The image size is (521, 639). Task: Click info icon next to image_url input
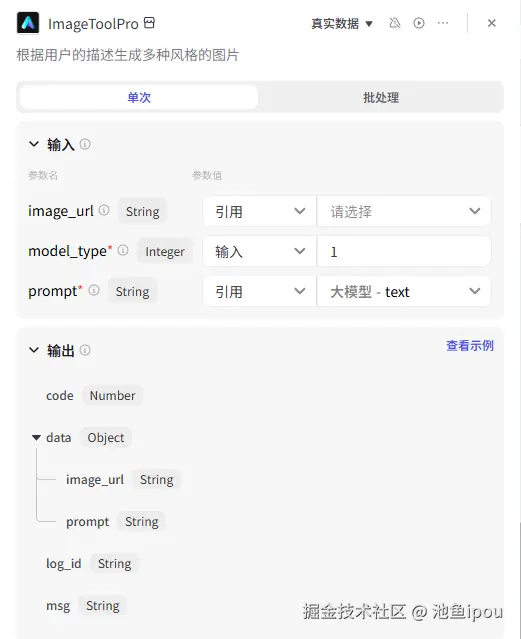click(x=104, y=210)
